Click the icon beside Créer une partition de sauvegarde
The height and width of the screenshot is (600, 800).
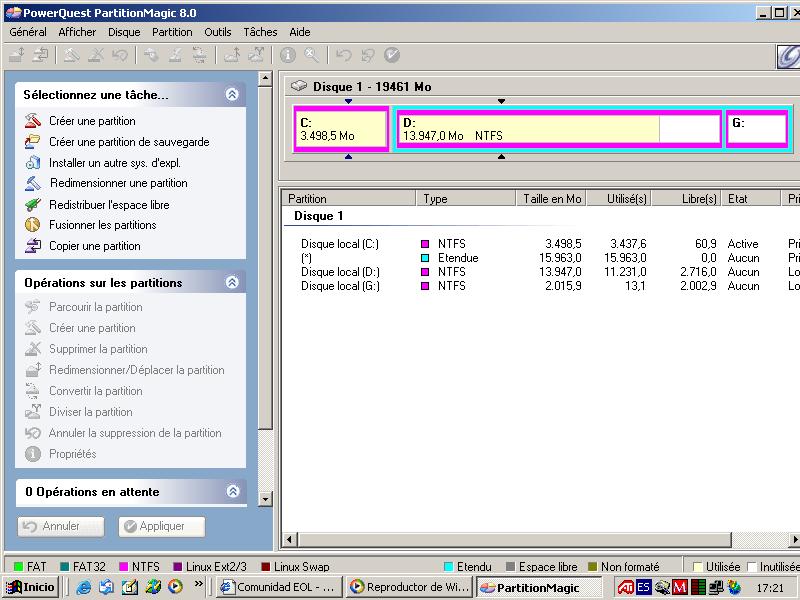33,141
